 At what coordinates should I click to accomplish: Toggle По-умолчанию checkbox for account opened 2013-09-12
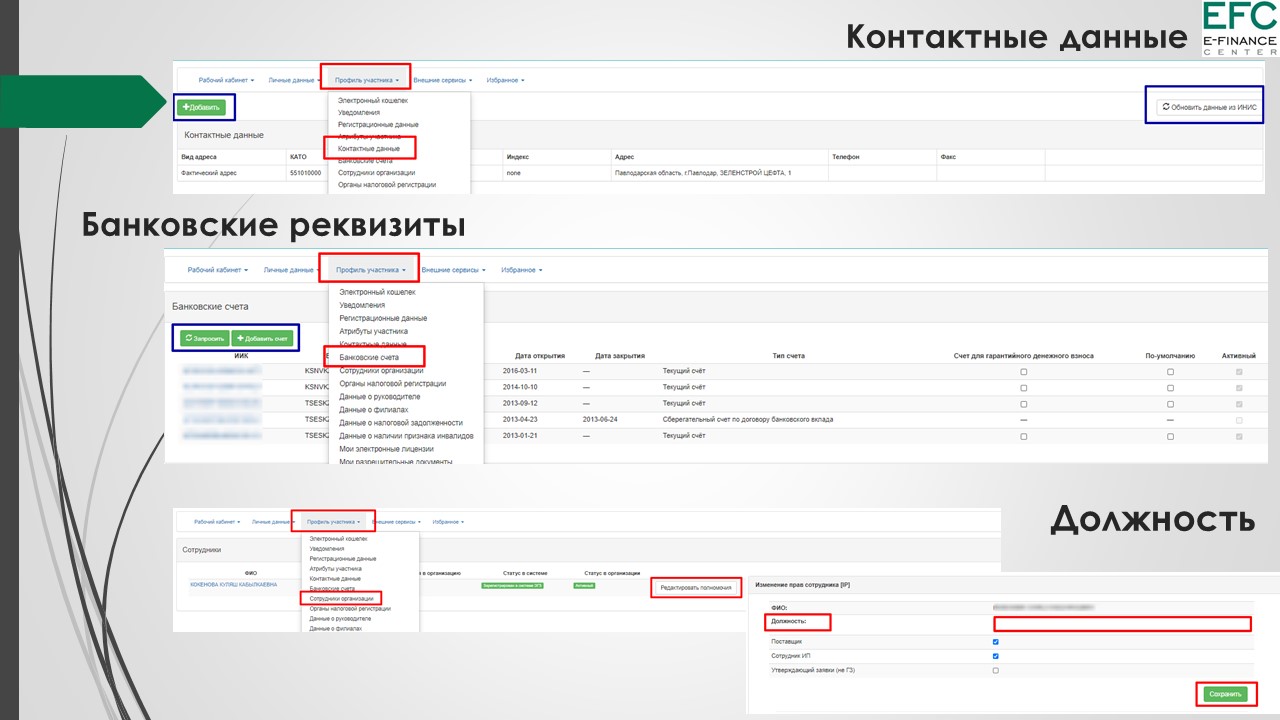1170,403
